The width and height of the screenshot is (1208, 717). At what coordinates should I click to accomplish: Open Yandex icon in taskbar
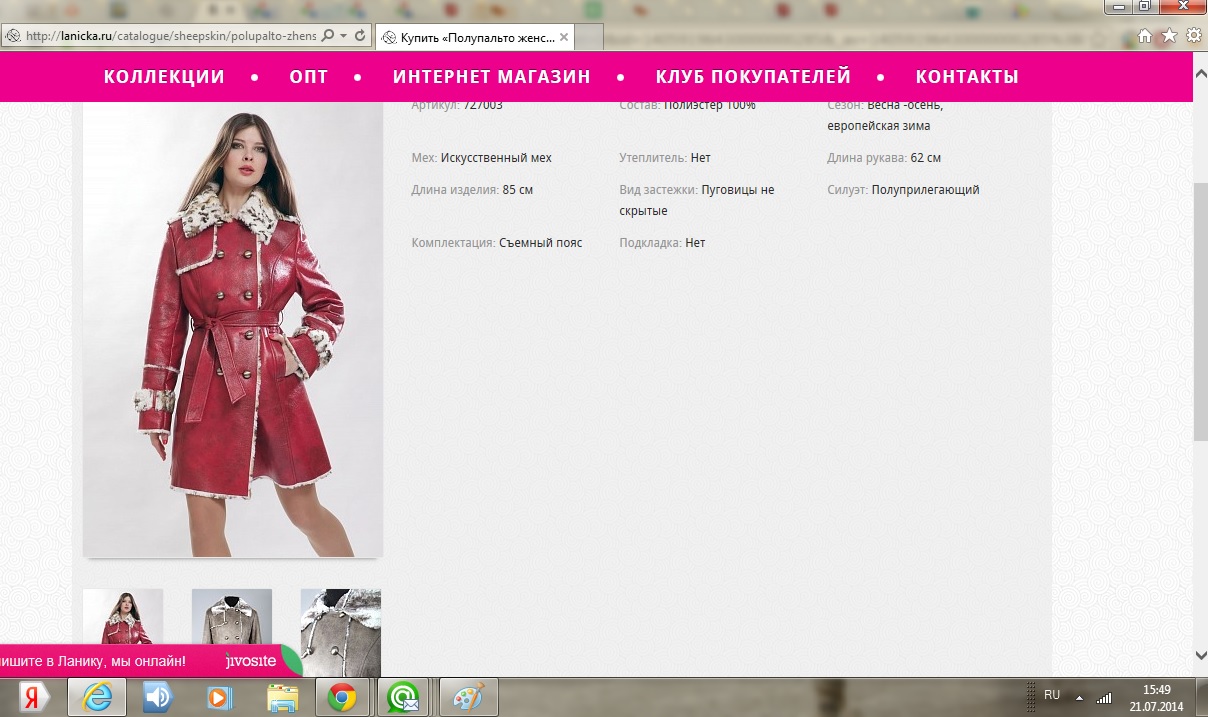(x=34, y=697)
